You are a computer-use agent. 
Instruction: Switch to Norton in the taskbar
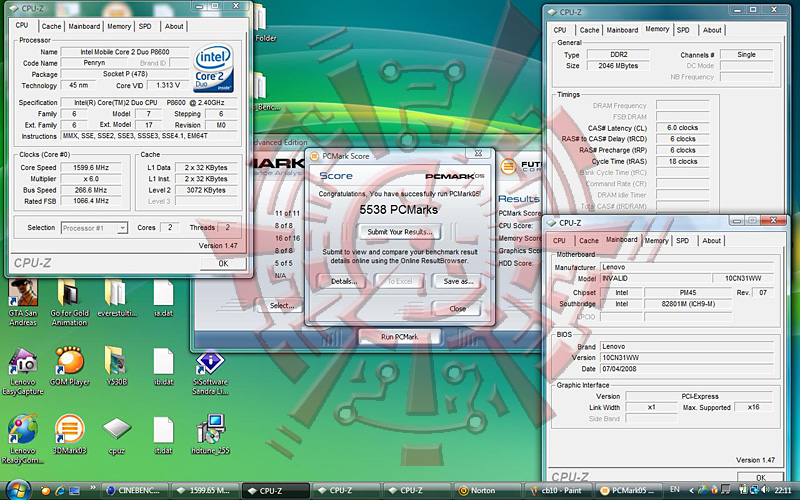click(487, 490)
